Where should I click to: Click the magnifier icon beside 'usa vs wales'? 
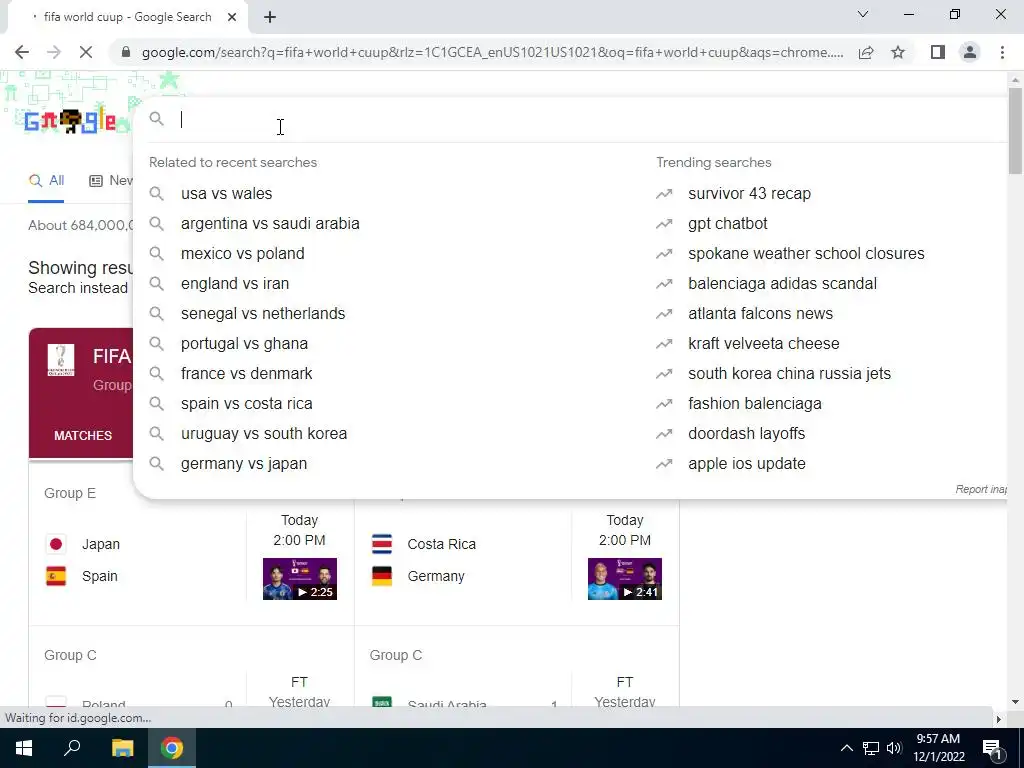click(x=156, y=193)
